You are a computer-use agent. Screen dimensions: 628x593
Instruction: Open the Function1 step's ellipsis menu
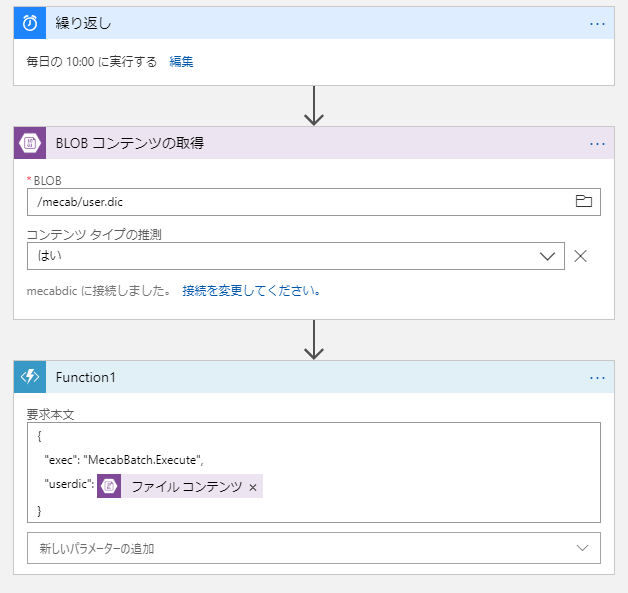tap(598, 377)
